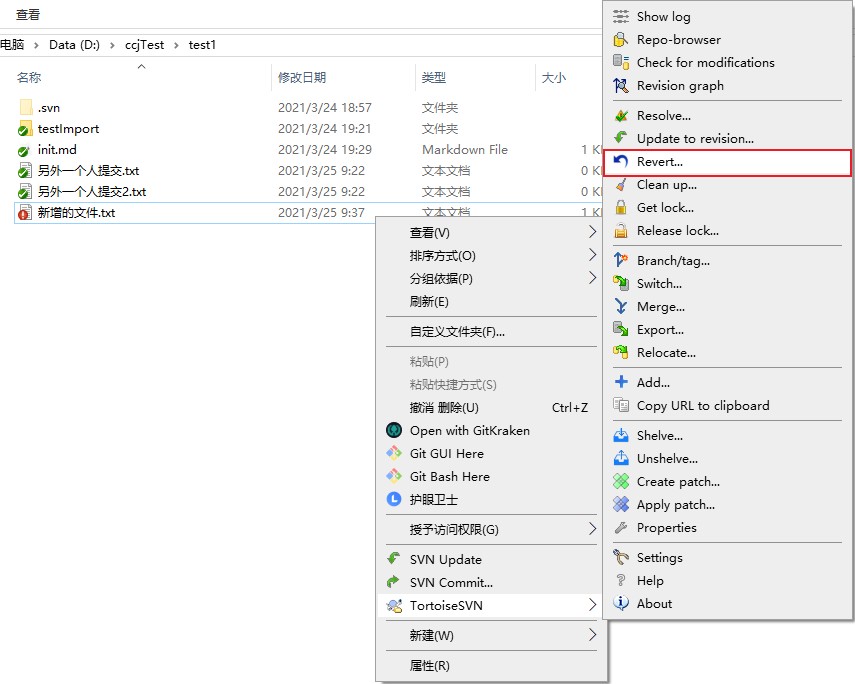Click the Get lock padlock icon
The width and height of the screenshot is (855, 684).
pos(621,208)
